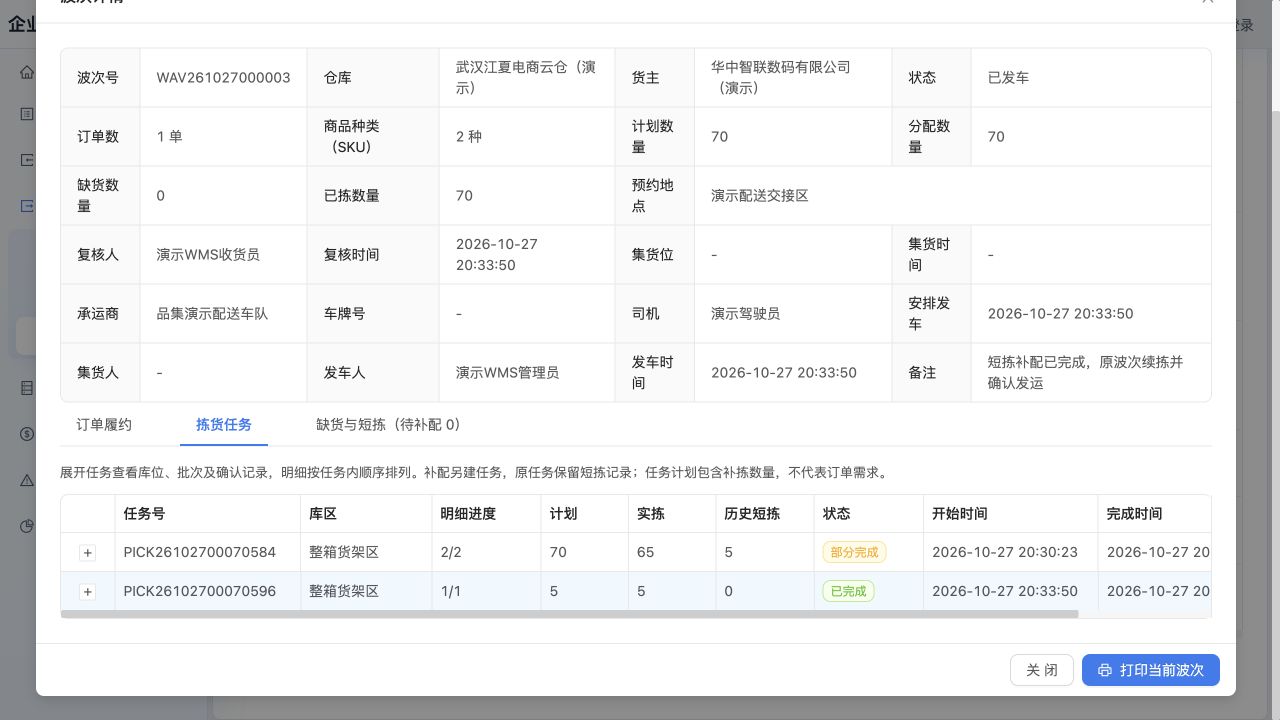Viewport: 1280px width, 720px height.
Task: Click owner 华中智联数码有限公司（演示）
Action: [781, 78]
